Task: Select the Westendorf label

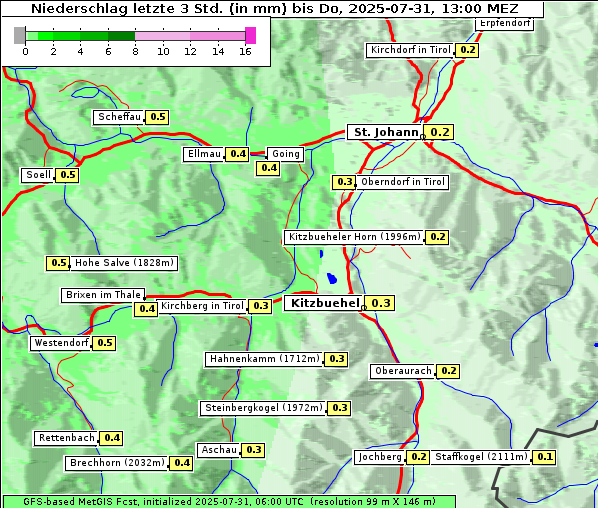Action: 61,343
